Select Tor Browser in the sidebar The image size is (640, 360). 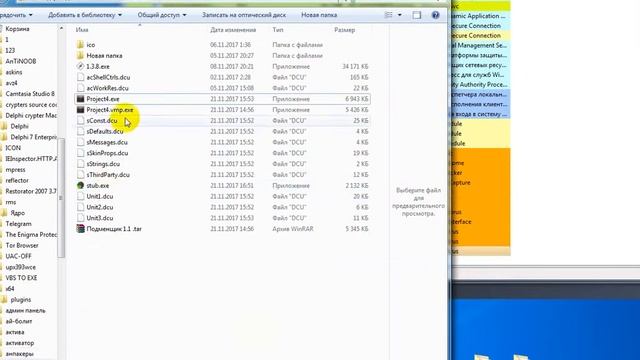tap(22, 245)
